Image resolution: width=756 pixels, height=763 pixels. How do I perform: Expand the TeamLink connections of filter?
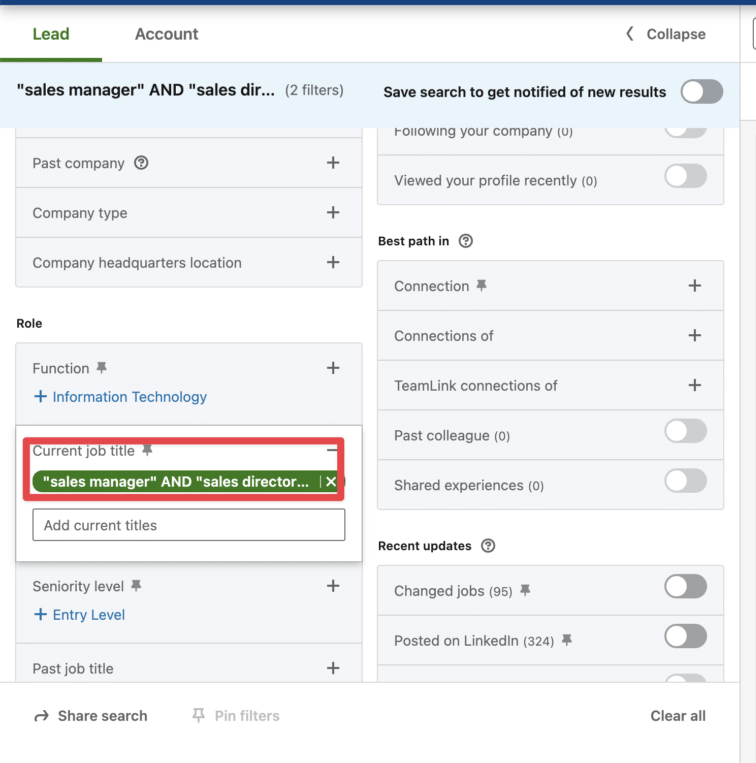coord(694,385)
